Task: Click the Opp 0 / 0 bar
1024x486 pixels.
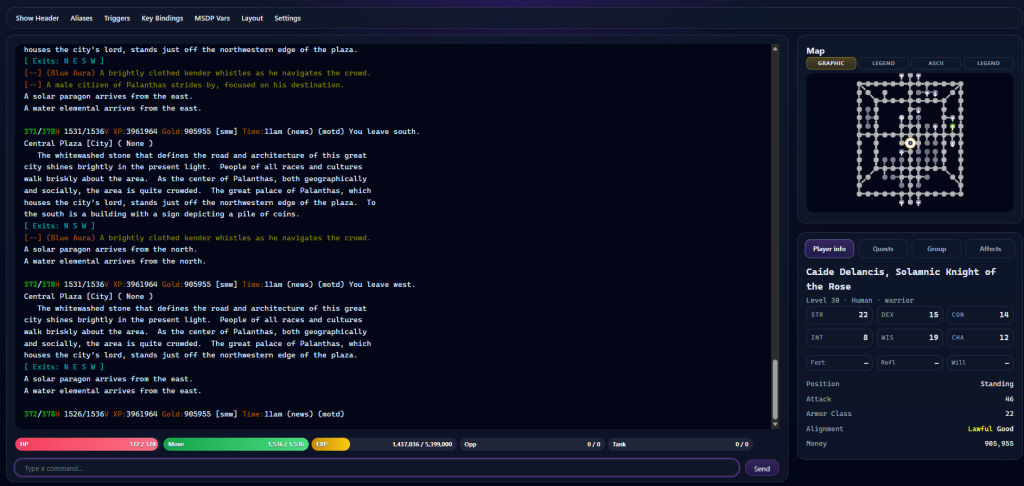Action: [532, 444]
